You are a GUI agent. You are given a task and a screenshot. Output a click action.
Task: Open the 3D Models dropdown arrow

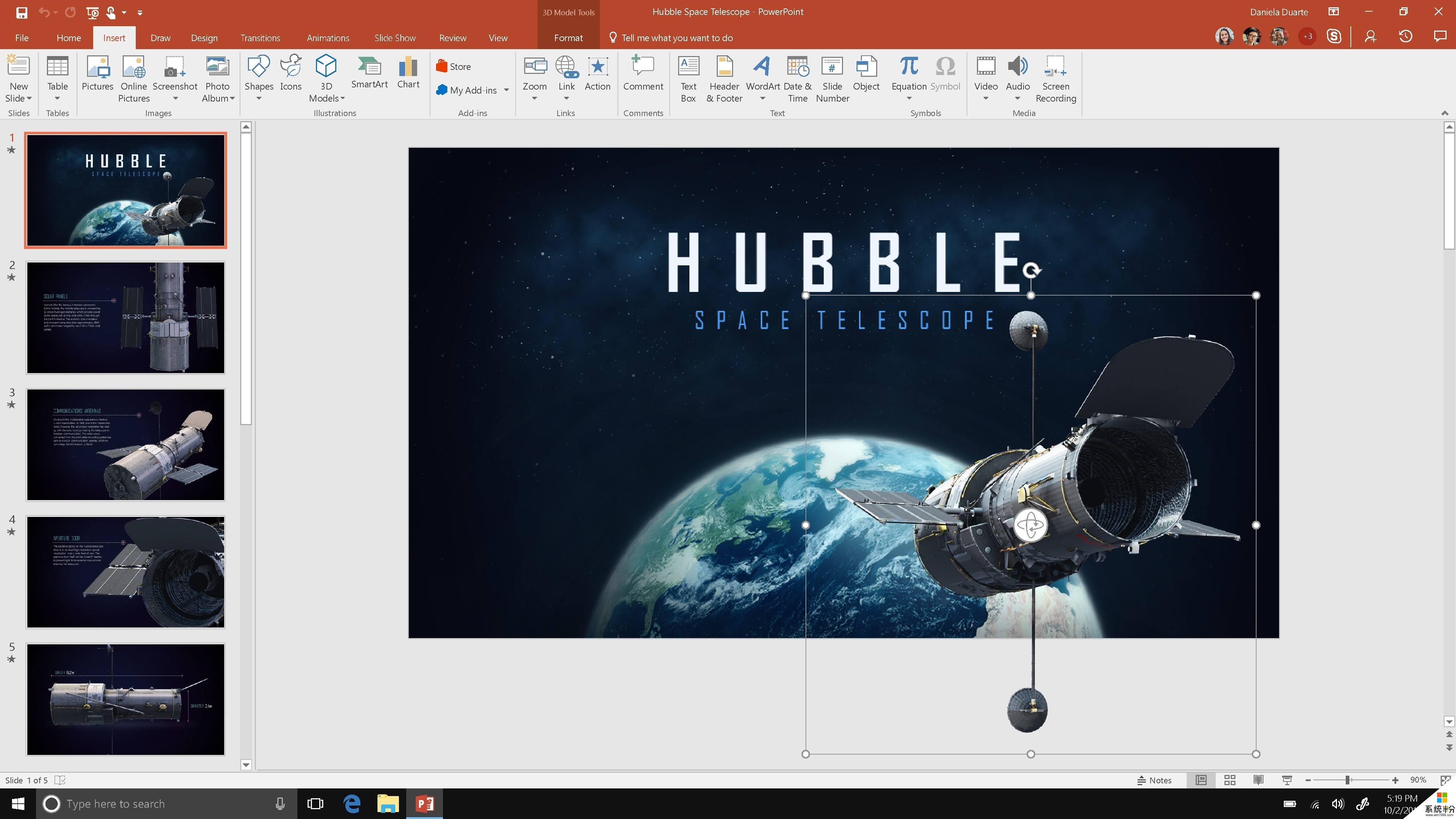pos(343,98)
